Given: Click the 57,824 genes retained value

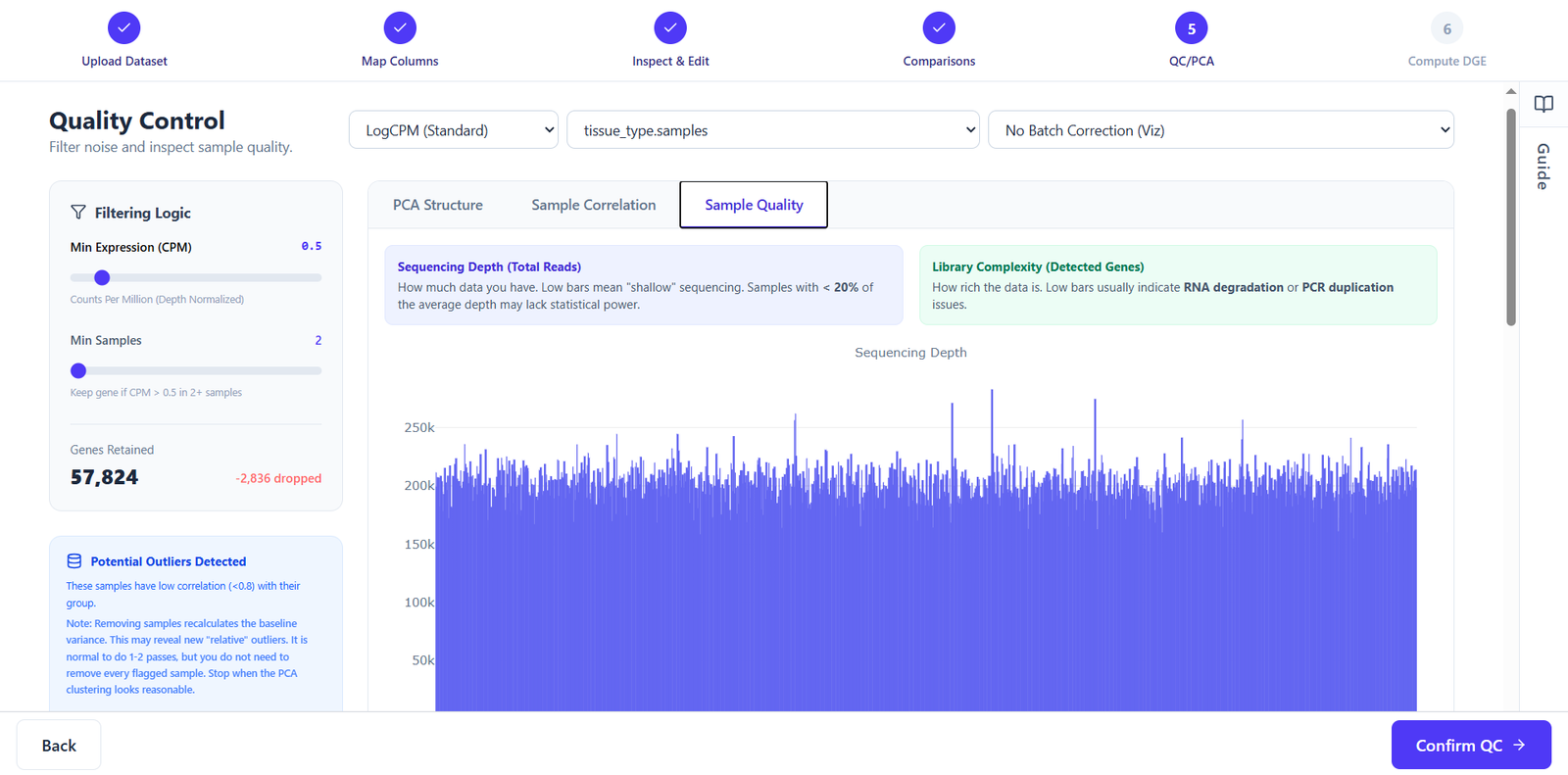Looking at the screenshot, I should [104, 477].
